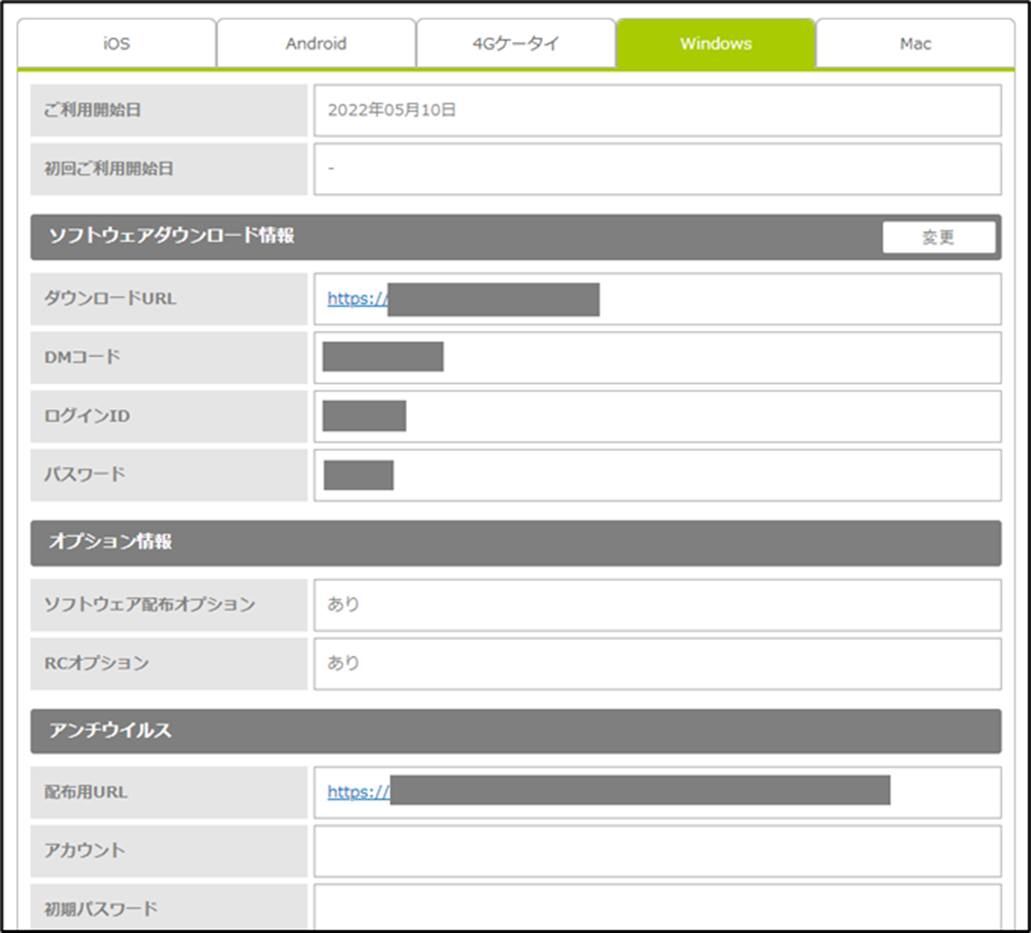Switch to the iOS tab
Image resolution: width=1031 pixels, height=933 pixels.
coord(116,44)
